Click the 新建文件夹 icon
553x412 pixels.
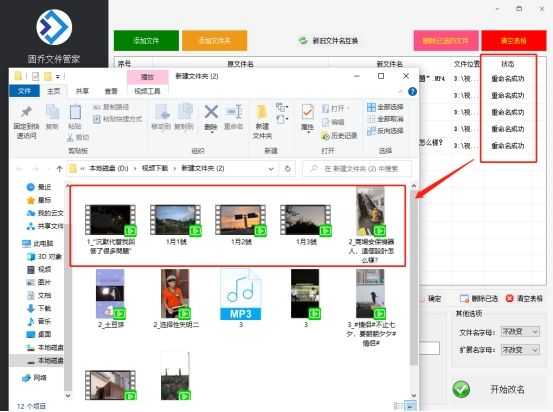click(x=262, y=122)
